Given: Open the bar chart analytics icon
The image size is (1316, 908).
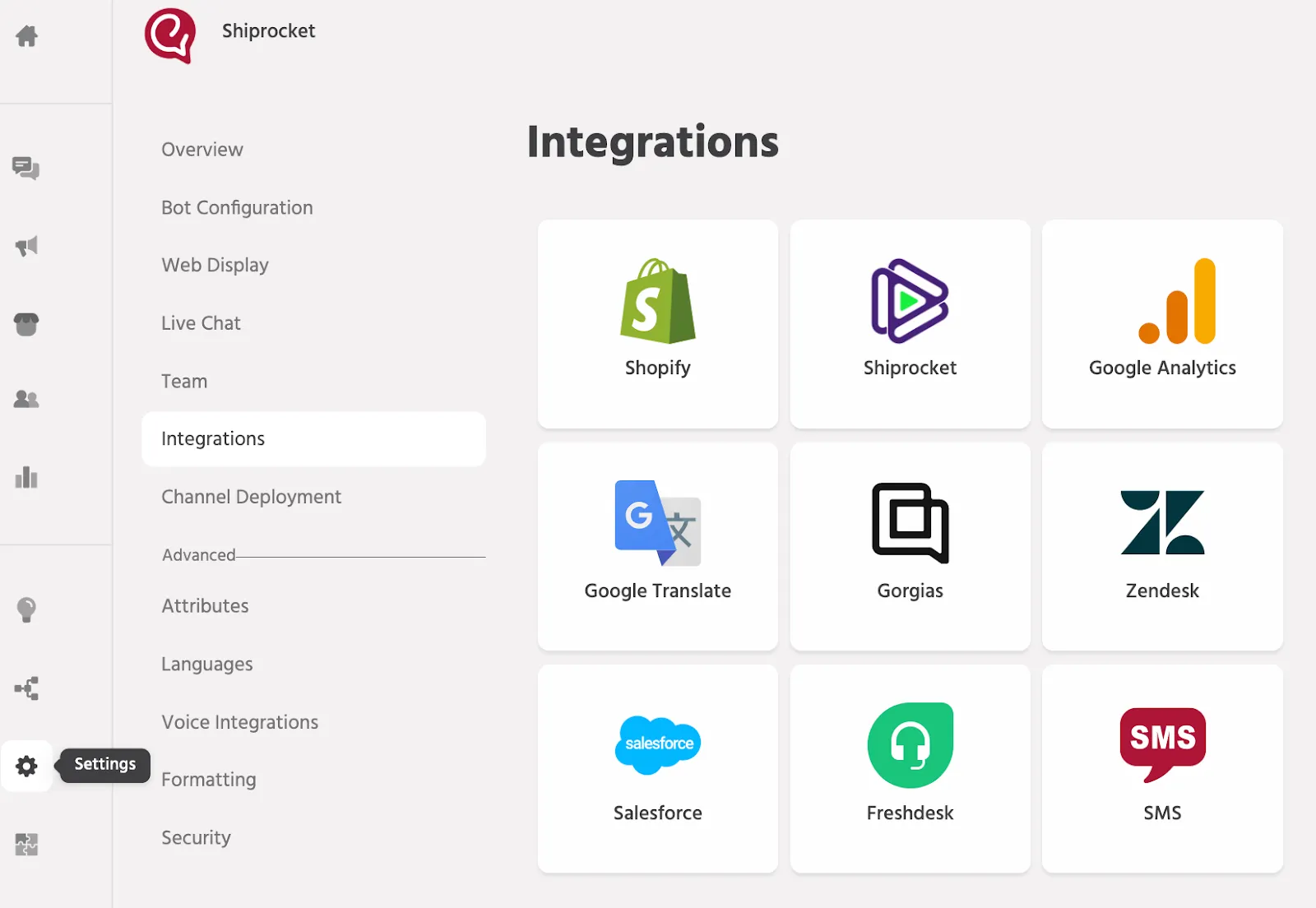Looking at the screenshot, I should click(26, 477).
